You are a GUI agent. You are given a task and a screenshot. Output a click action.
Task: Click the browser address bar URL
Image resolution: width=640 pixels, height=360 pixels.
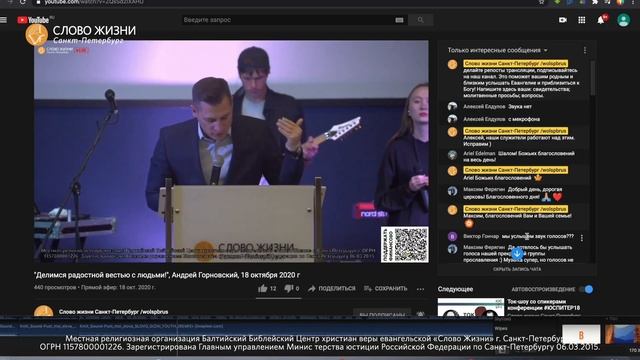[94, 2]
